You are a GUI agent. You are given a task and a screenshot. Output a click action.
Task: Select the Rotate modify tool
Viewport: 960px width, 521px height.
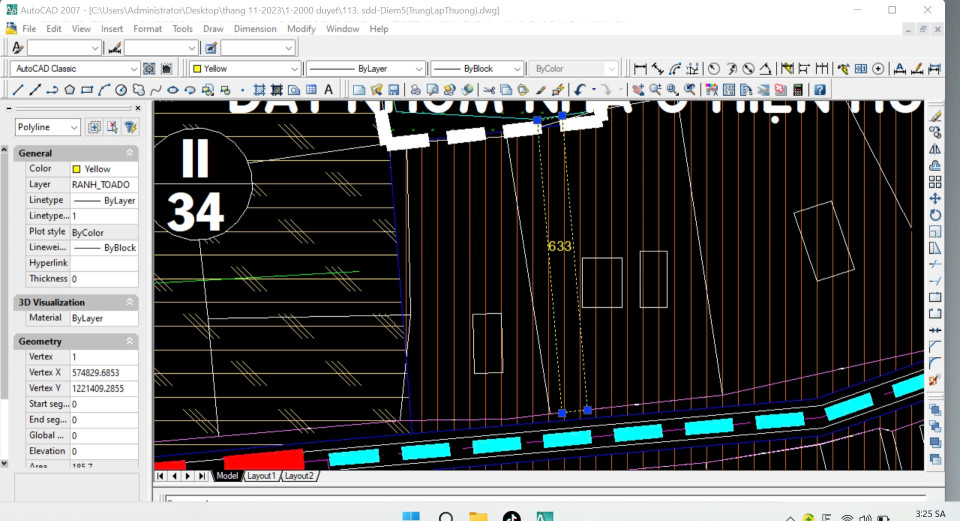[x=935, y=215]
